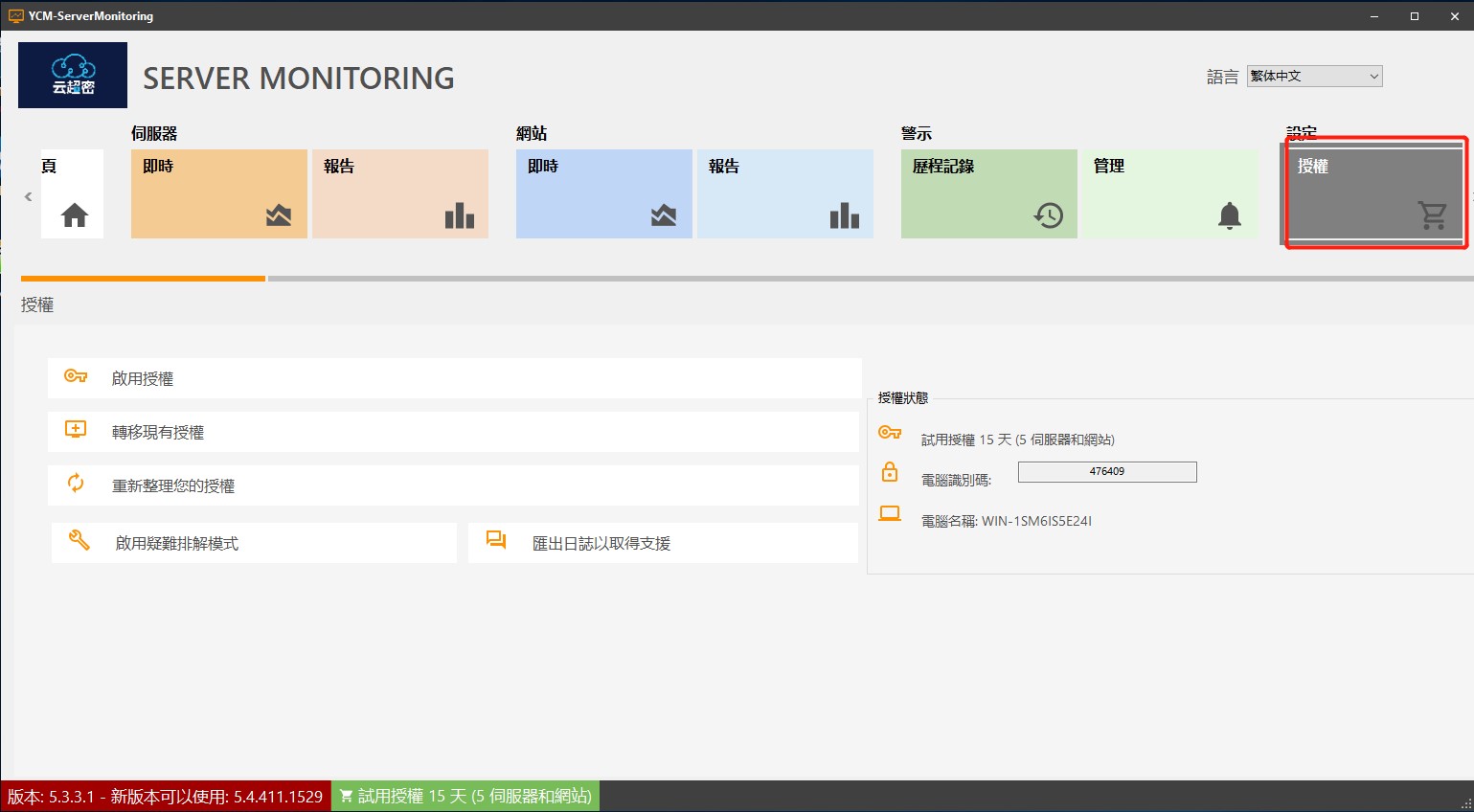Screen dimensions: 1474x812
Task: Open the 歷程記錄 alerts tile
Action: pyautogui.click(x=989, y=193)
